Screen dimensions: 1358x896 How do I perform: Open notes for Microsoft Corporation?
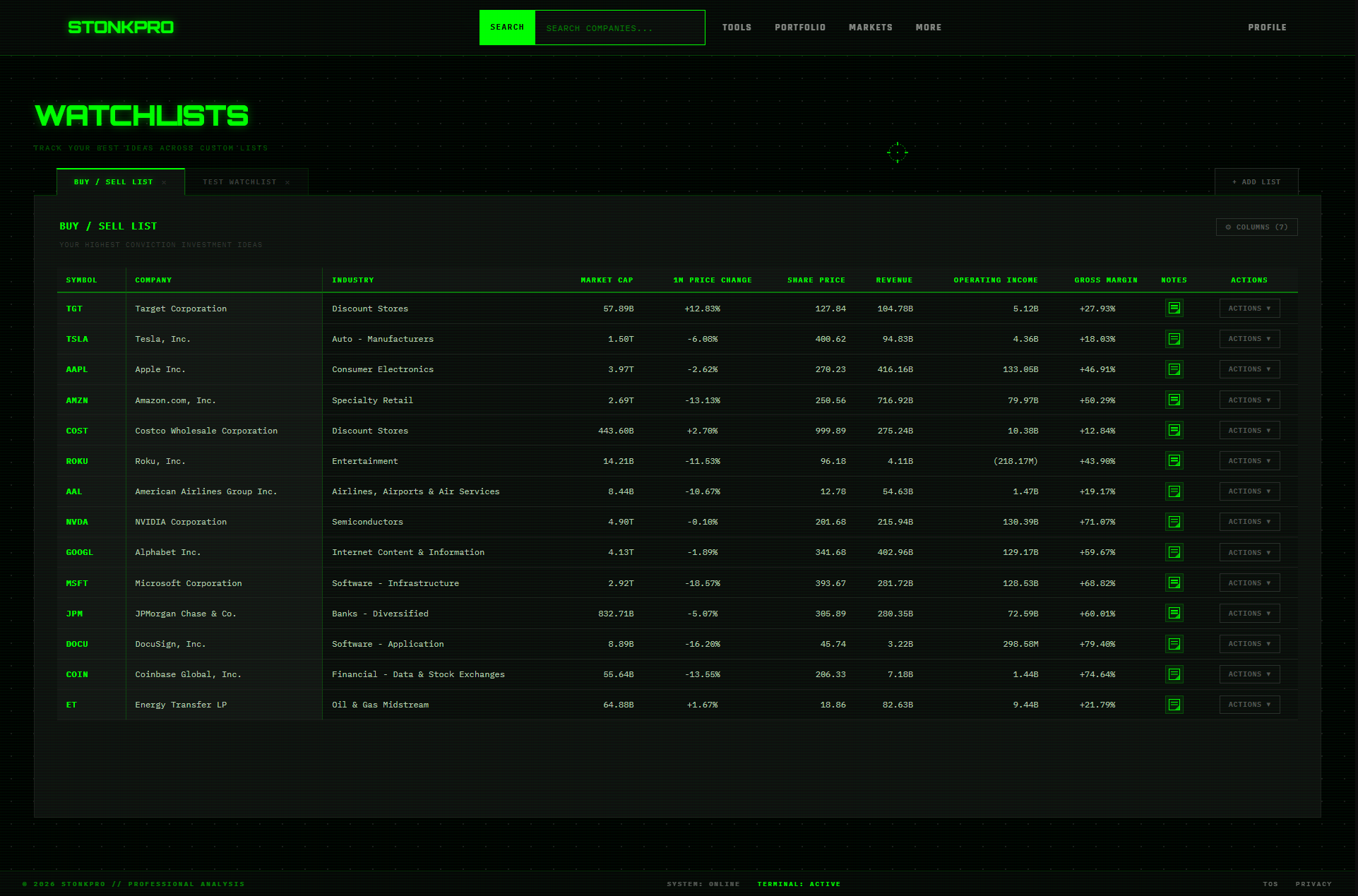pyautogui.click(x=1174, y=583)
